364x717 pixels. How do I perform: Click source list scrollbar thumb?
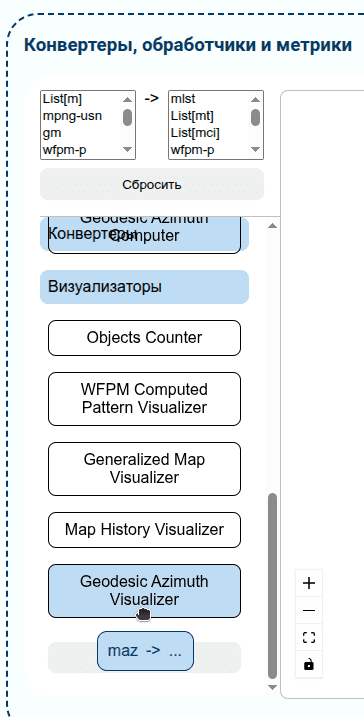coord(128,117)
